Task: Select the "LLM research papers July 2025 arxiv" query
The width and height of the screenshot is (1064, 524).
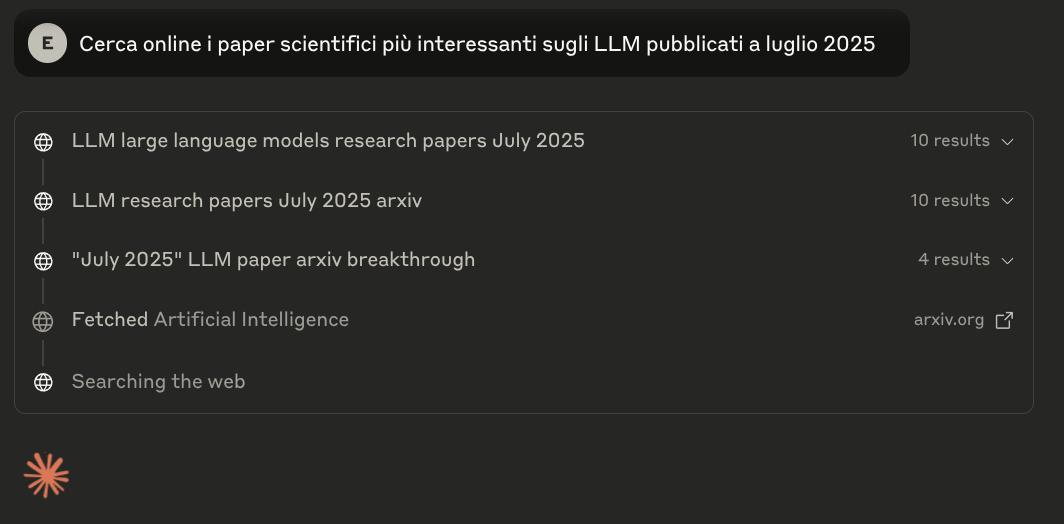Action: tap(247, 200)
